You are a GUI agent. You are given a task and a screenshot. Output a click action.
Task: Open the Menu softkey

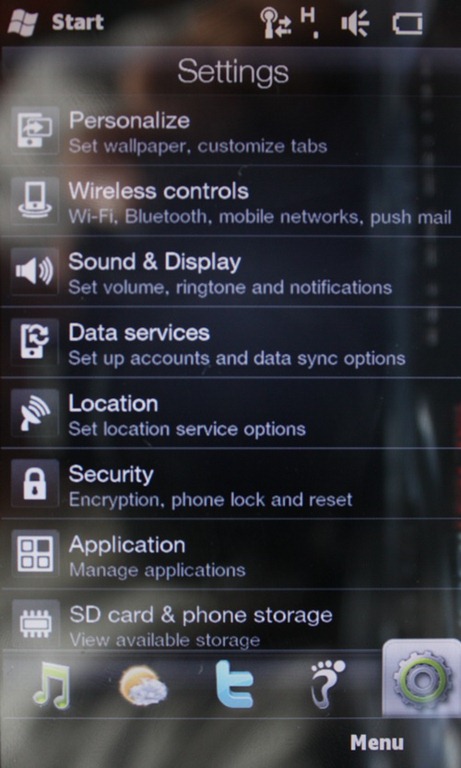click(377, 743)
